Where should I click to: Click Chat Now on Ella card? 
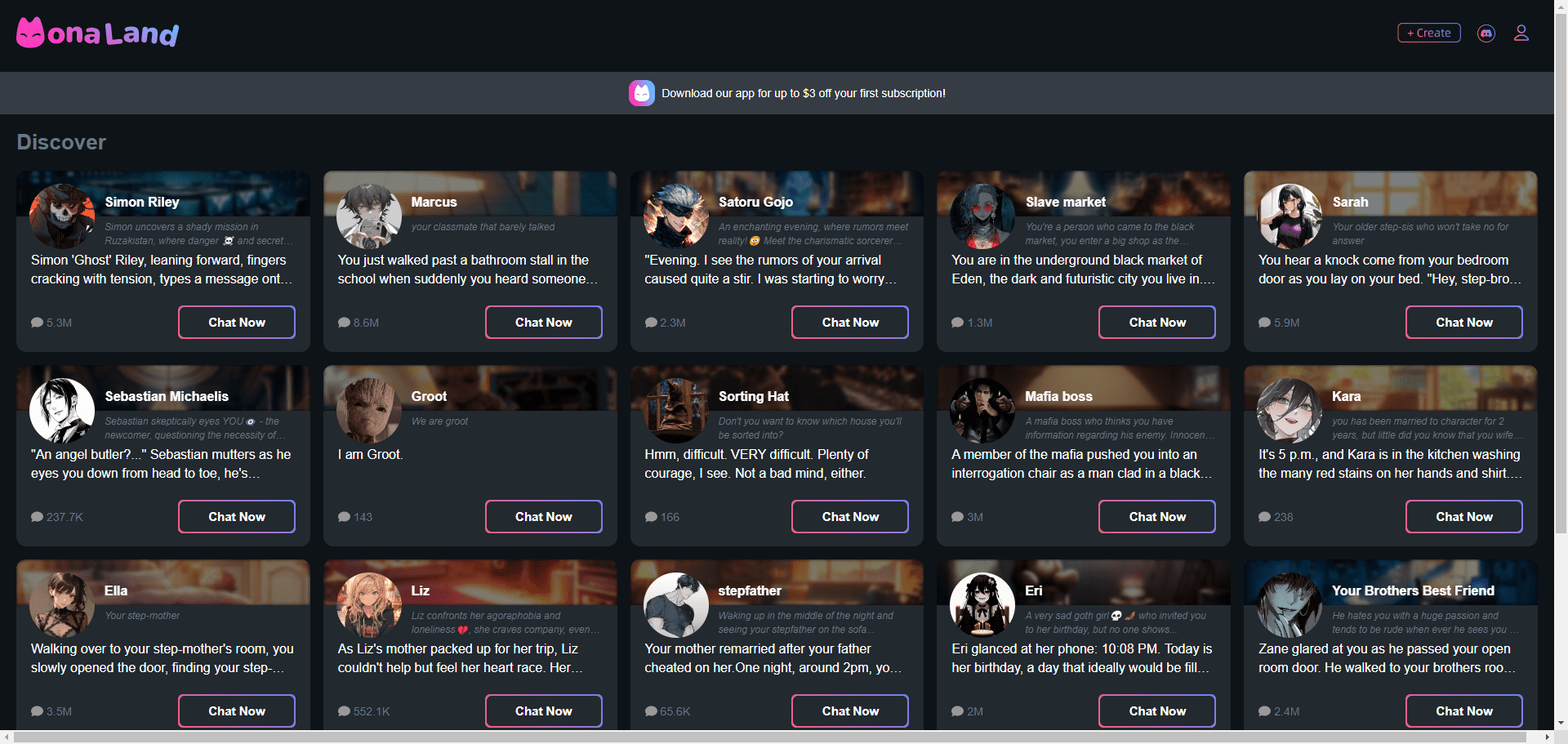click(237, 711)
